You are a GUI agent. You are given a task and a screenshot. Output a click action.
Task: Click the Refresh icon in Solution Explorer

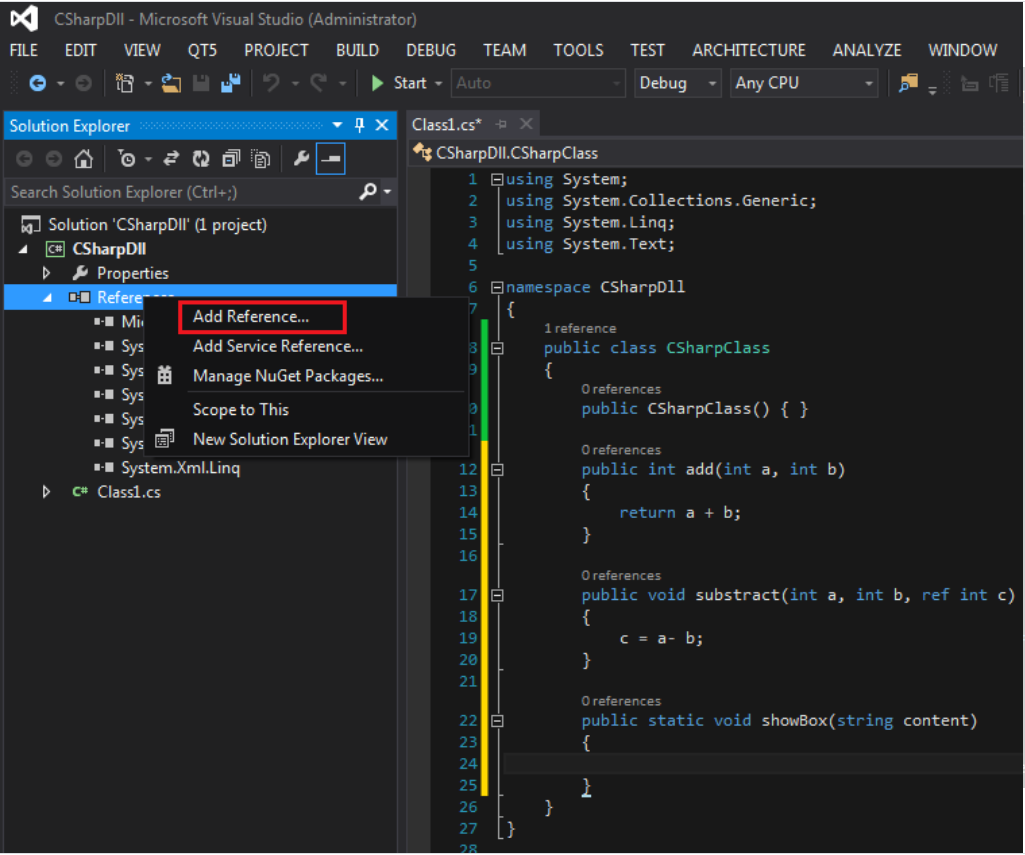[201, 159]
